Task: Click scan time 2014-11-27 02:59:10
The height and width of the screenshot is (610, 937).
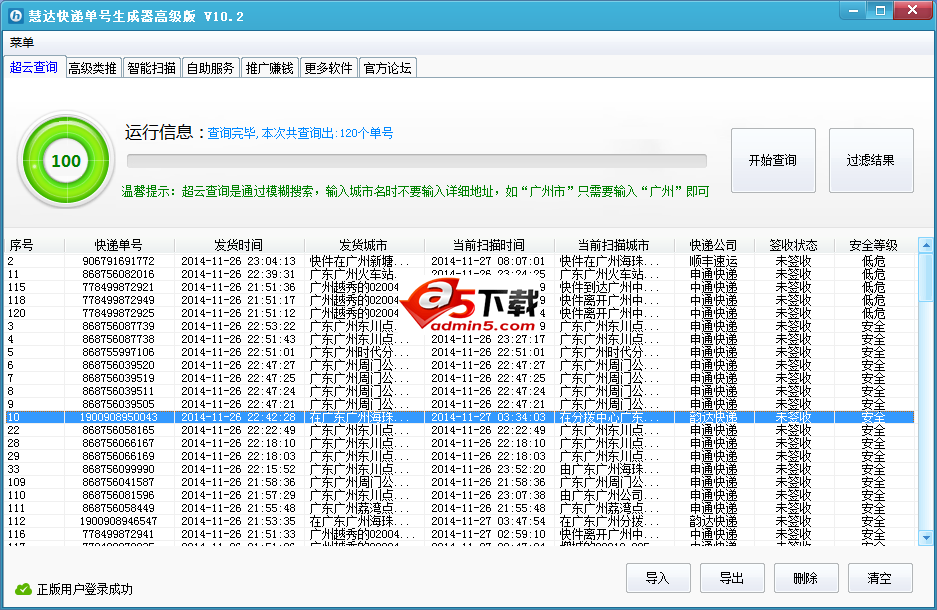Action: coord(488,534)
